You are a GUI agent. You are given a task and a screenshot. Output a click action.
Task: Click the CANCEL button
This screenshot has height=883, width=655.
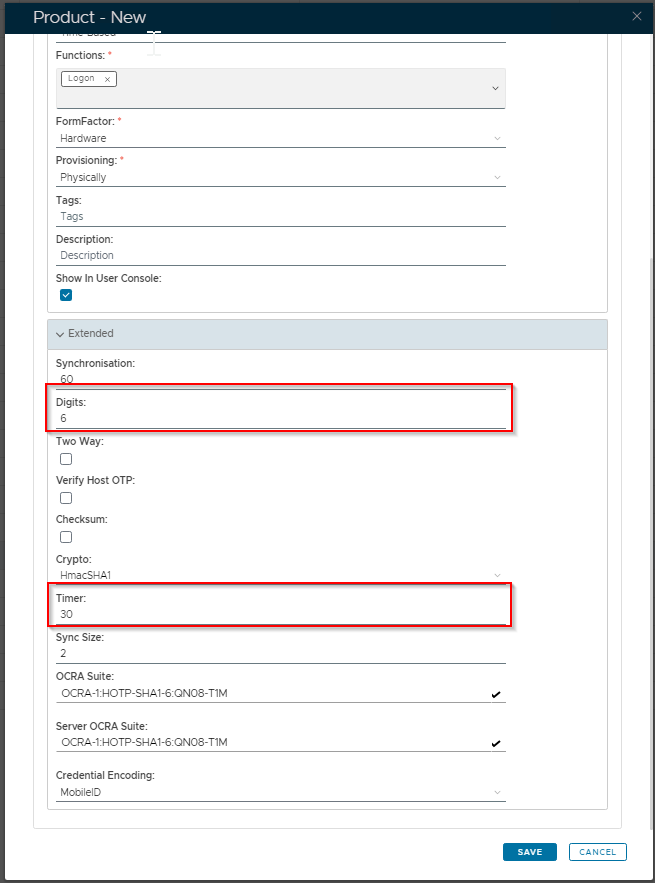pyautogui.click(x=597, y=852)
